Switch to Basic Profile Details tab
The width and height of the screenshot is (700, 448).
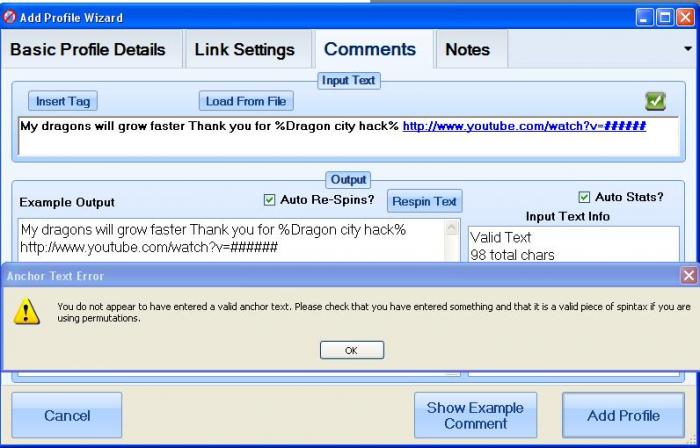[x=88, y=49]
